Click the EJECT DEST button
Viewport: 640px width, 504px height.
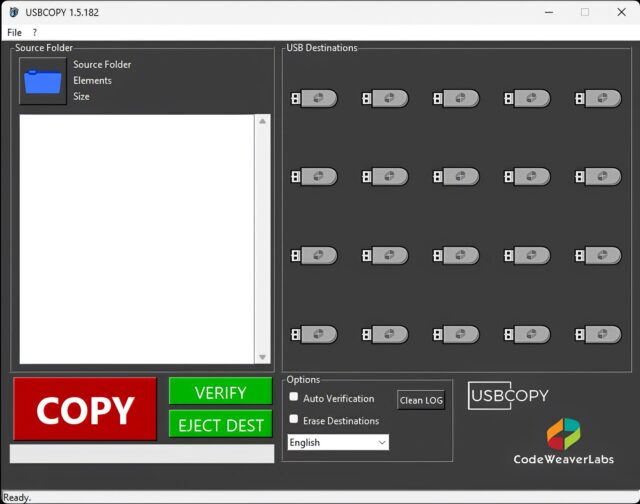pos(220,424)
